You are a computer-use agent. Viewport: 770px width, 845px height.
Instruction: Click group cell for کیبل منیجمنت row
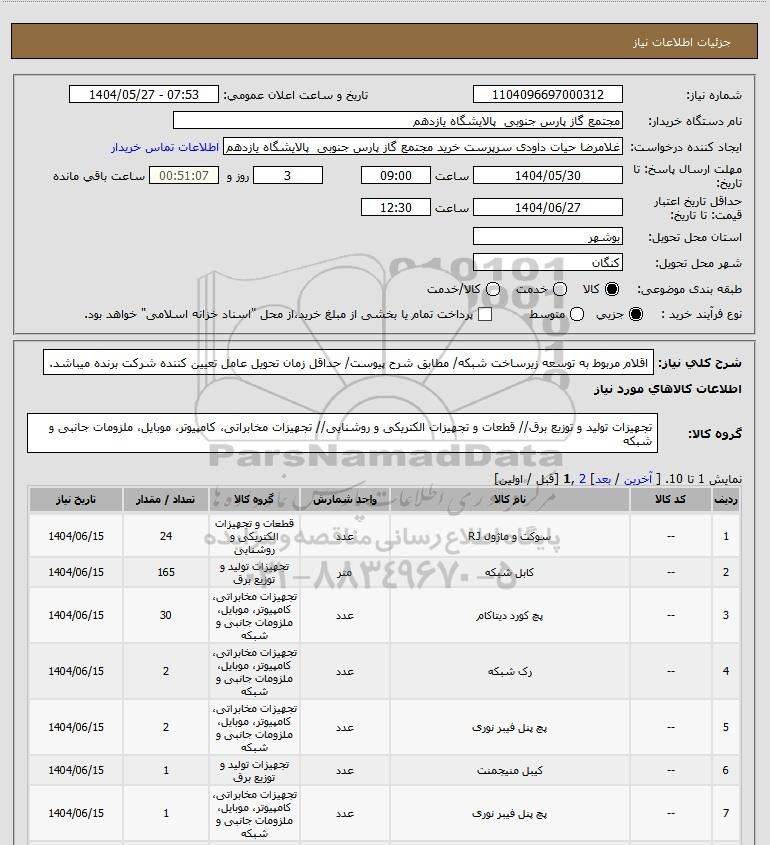(x=254, y=771)
